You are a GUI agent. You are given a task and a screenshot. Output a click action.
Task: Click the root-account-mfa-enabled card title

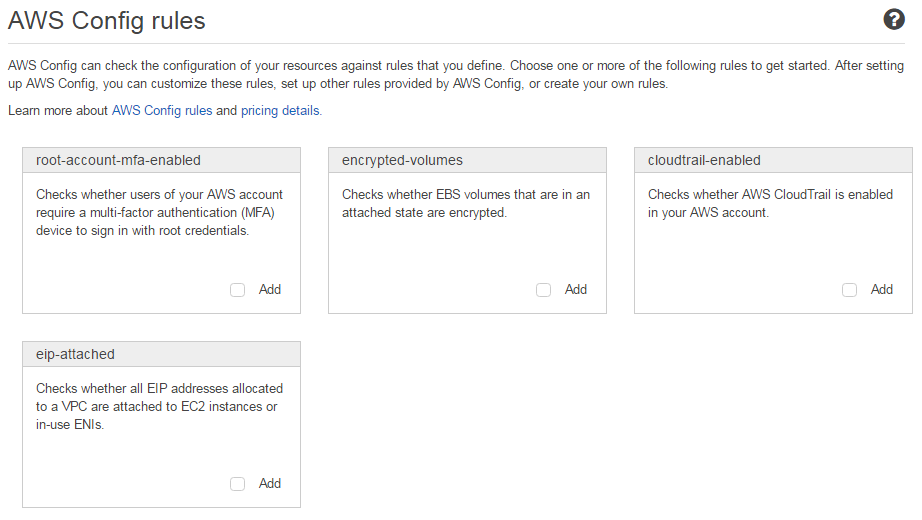pyautogui.click(x=118, y=160)
